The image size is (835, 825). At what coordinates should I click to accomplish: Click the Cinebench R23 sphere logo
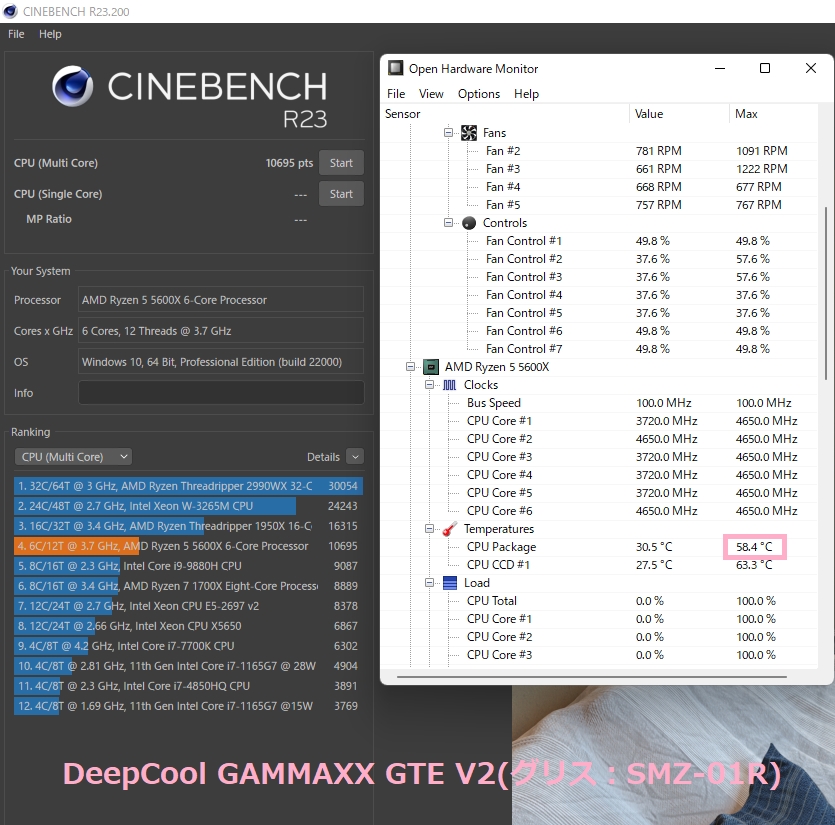pos(73,86)
